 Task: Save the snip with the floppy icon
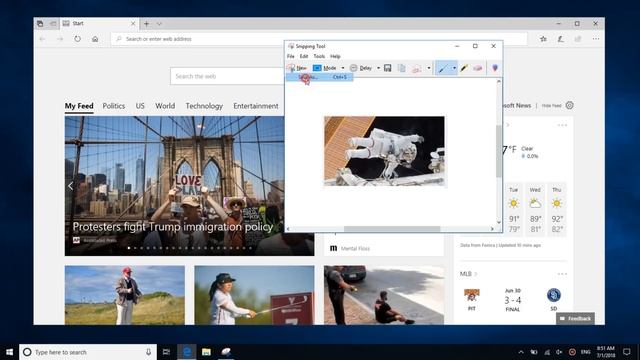click(x=388, y=68)
